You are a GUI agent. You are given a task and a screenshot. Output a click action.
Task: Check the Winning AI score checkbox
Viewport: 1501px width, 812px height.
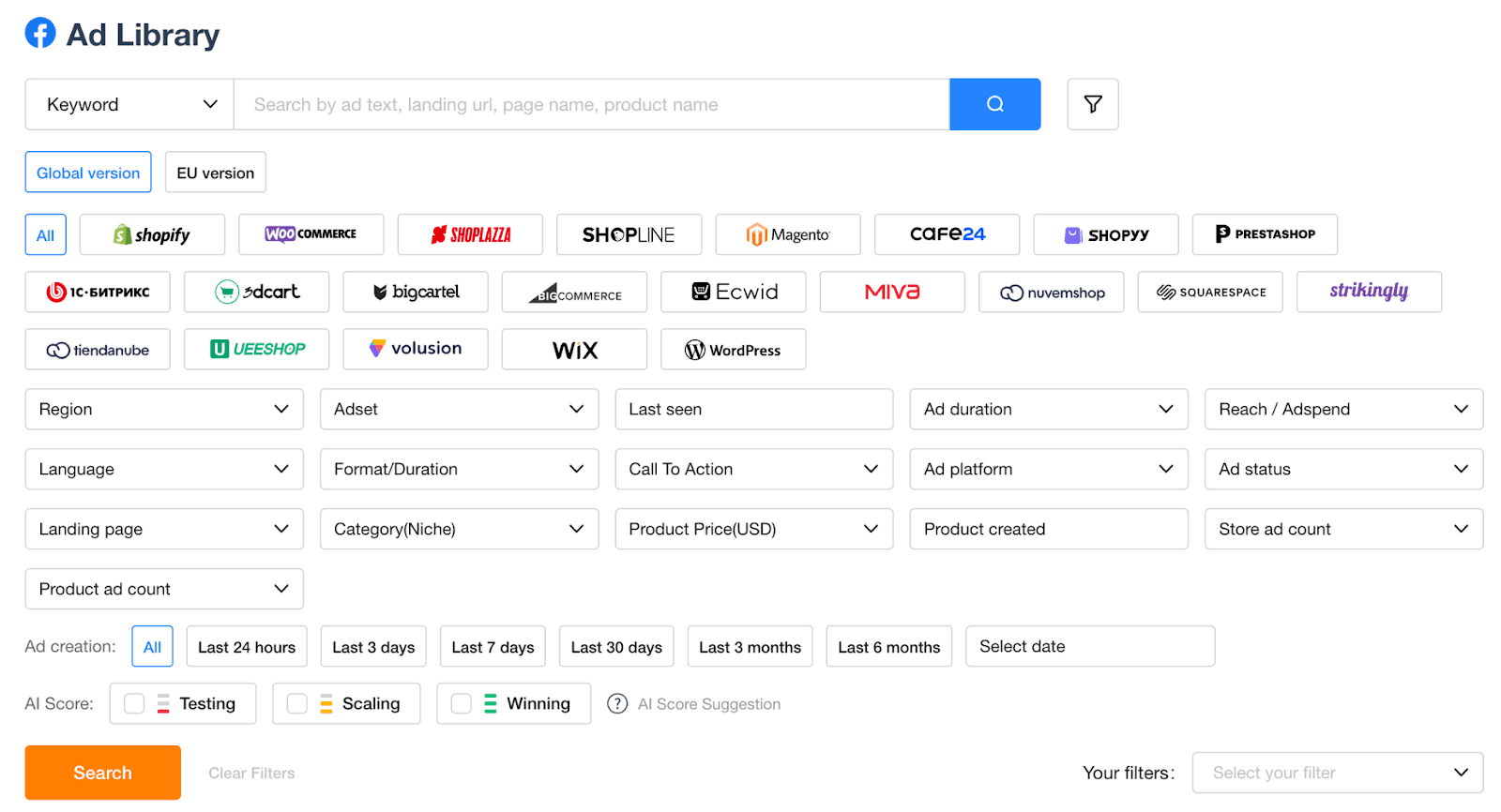click(x=462, y=703)
